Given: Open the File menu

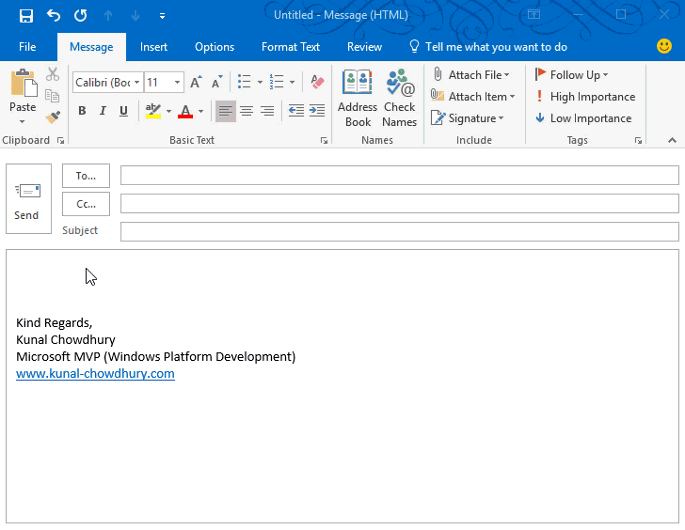Looking at the screenshot, I should point(28,47).
